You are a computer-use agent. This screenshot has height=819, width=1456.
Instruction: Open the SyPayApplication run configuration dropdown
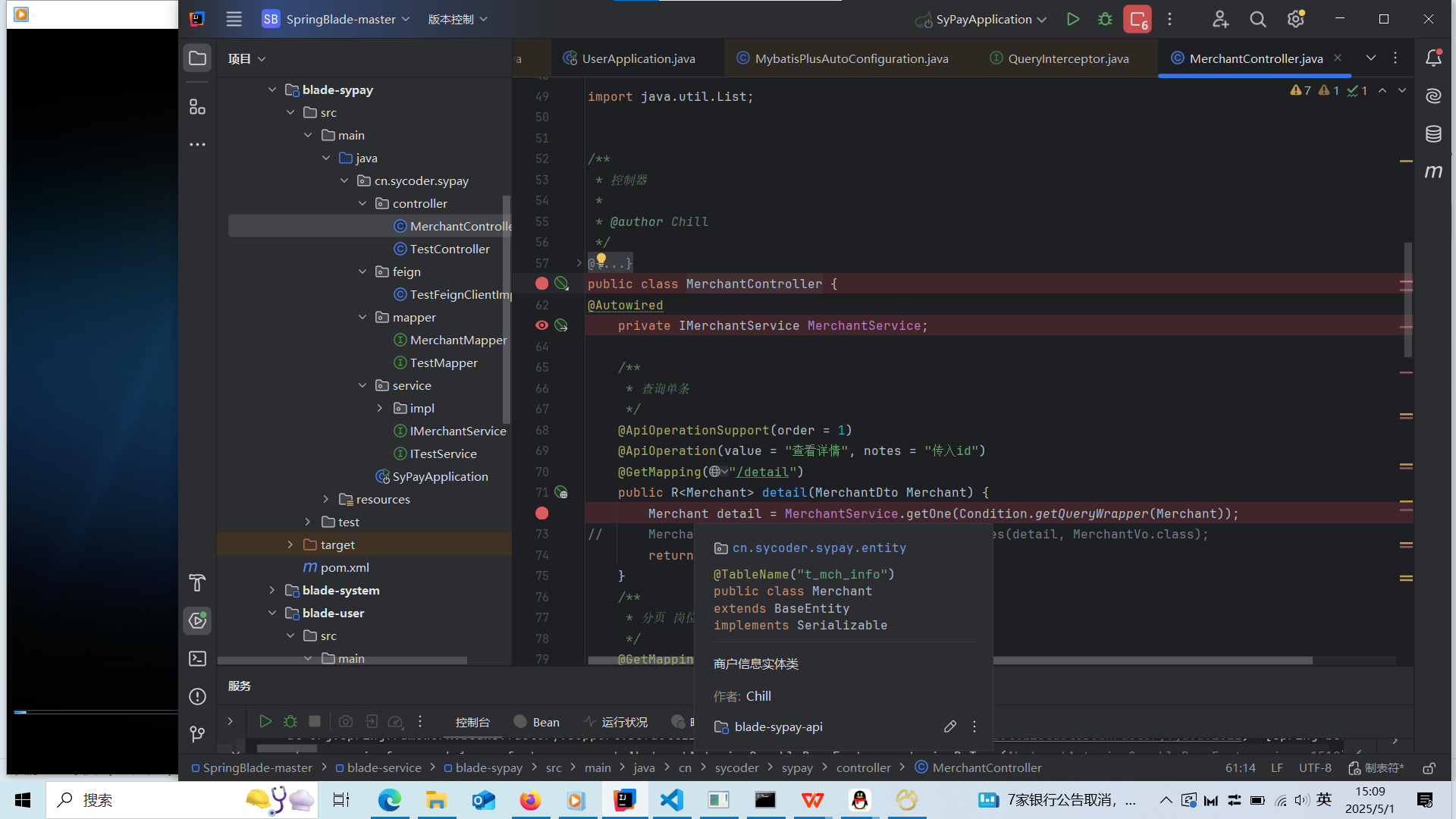(x=981, y=20)
